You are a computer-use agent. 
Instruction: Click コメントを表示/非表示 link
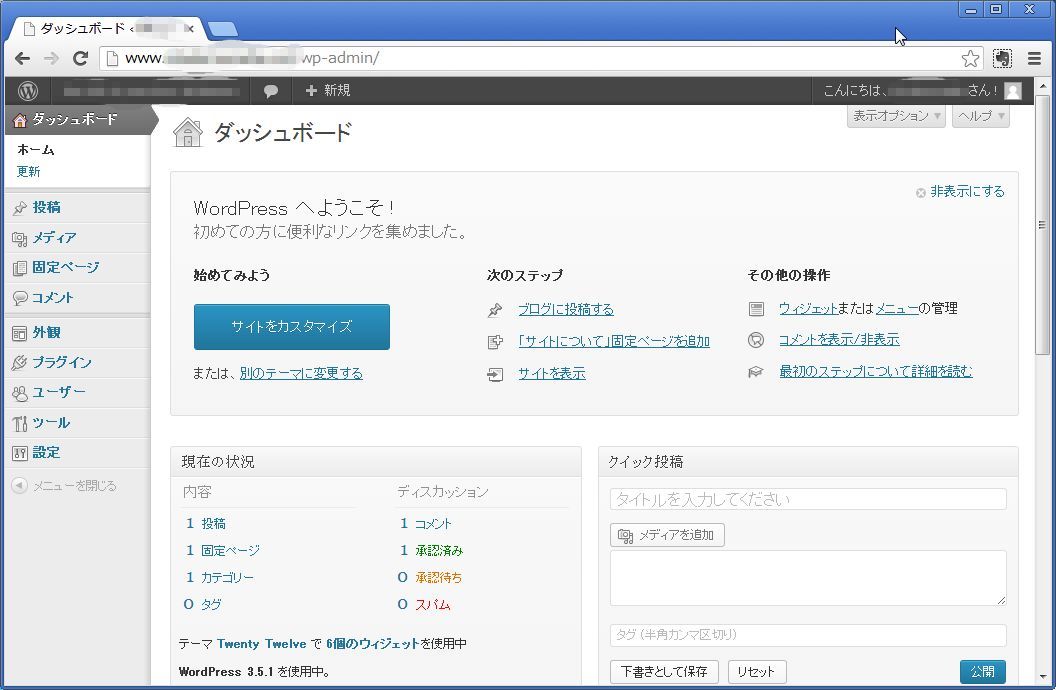tap(839, 340)
